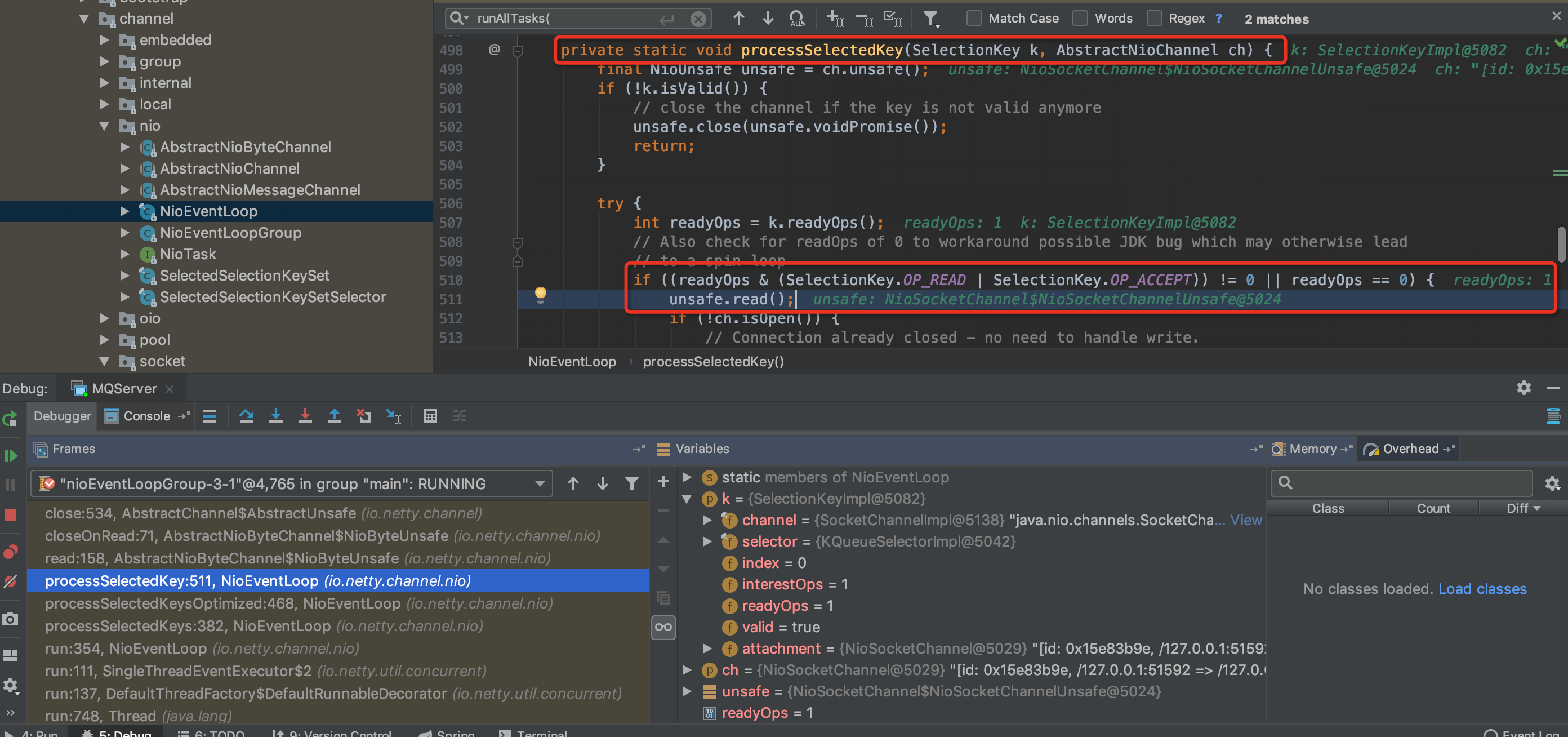The image size is (1568, 737).
Task: Click the Step Over debugger icon
Action: (246, 416)
